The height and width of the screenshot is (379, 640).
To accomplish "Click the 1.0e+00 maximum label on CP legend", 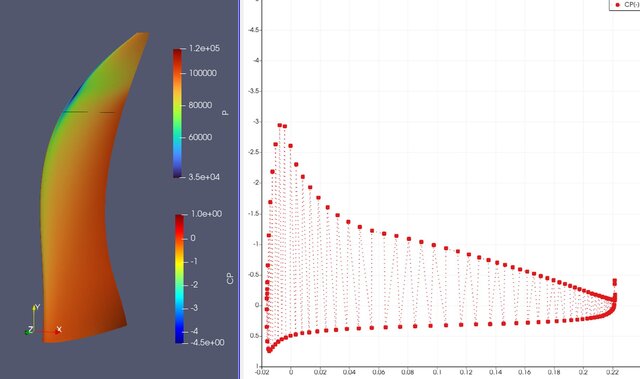I will tap(207, 214).
